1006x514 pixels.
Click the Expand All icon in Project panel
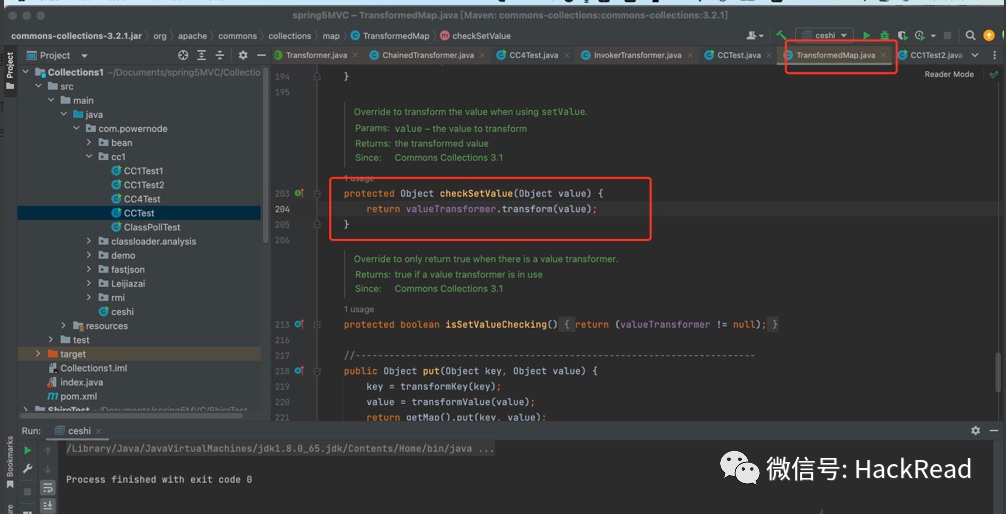[x=201, y=55]
